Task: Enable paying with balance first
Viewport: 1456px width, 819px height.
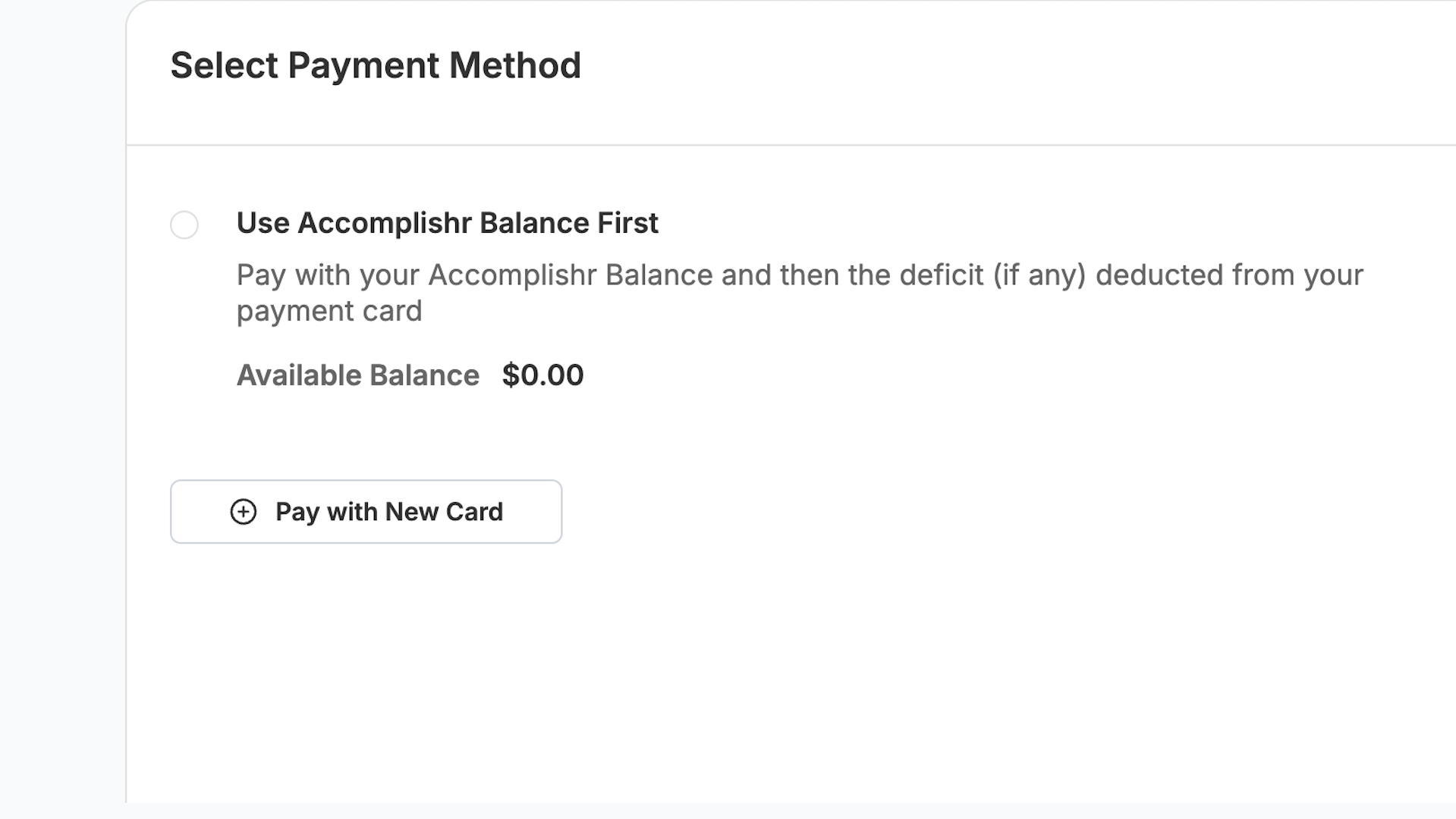Action: [184, 225]
